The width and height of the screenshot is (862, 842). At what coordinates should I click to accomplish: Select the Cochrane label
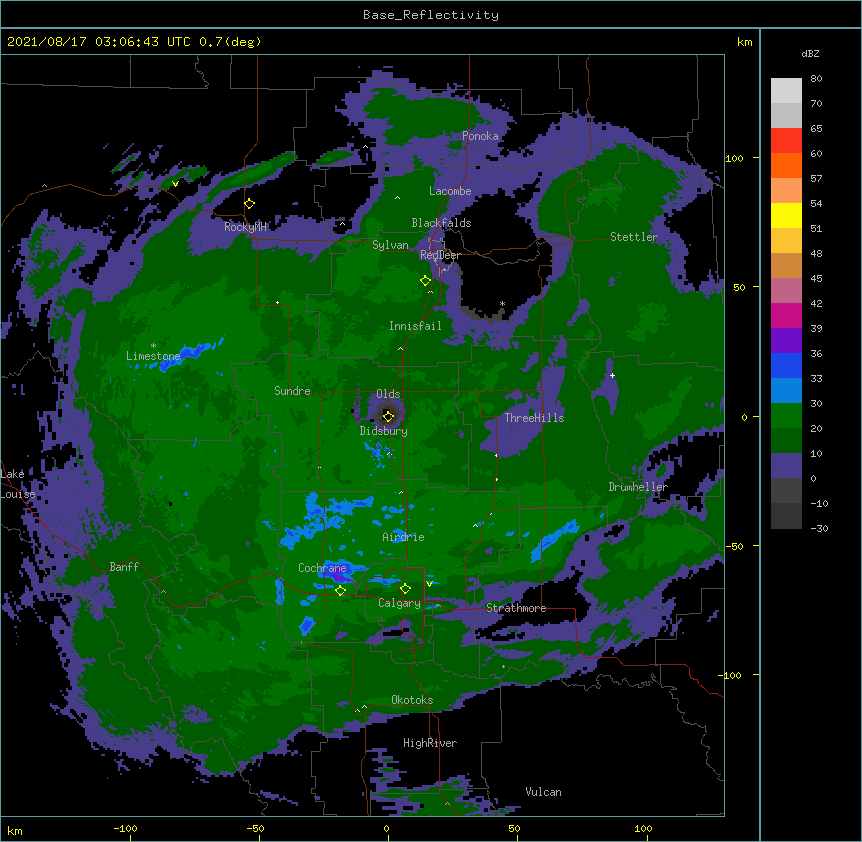point(322,568)
